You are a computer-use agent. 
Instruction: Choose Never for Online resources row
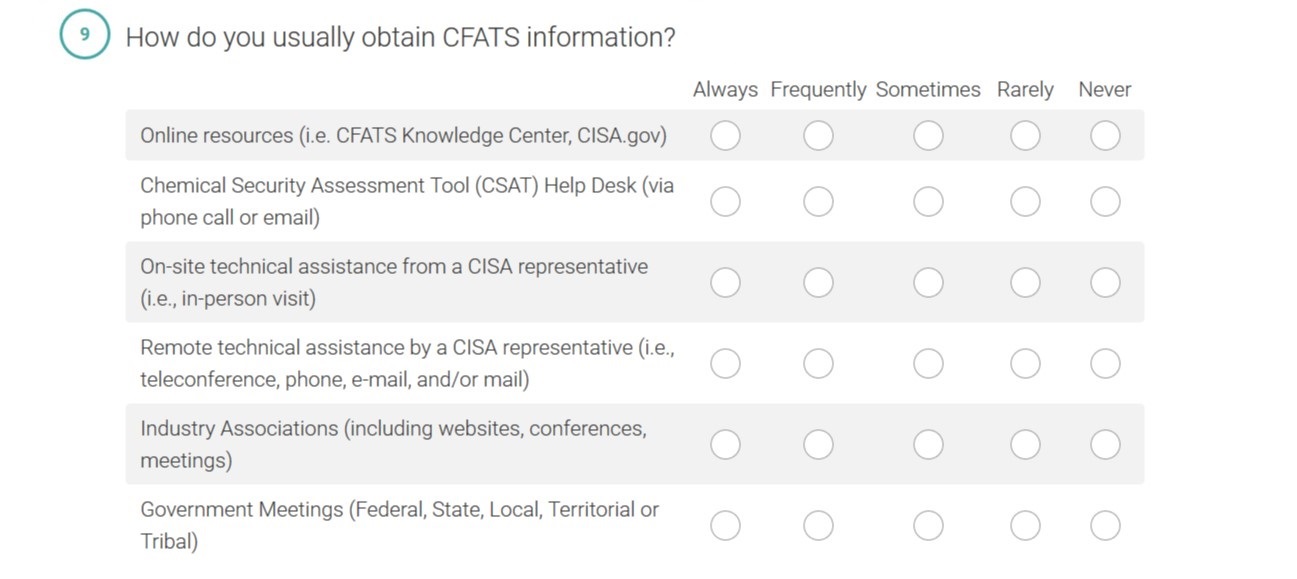pos(1105,135)
